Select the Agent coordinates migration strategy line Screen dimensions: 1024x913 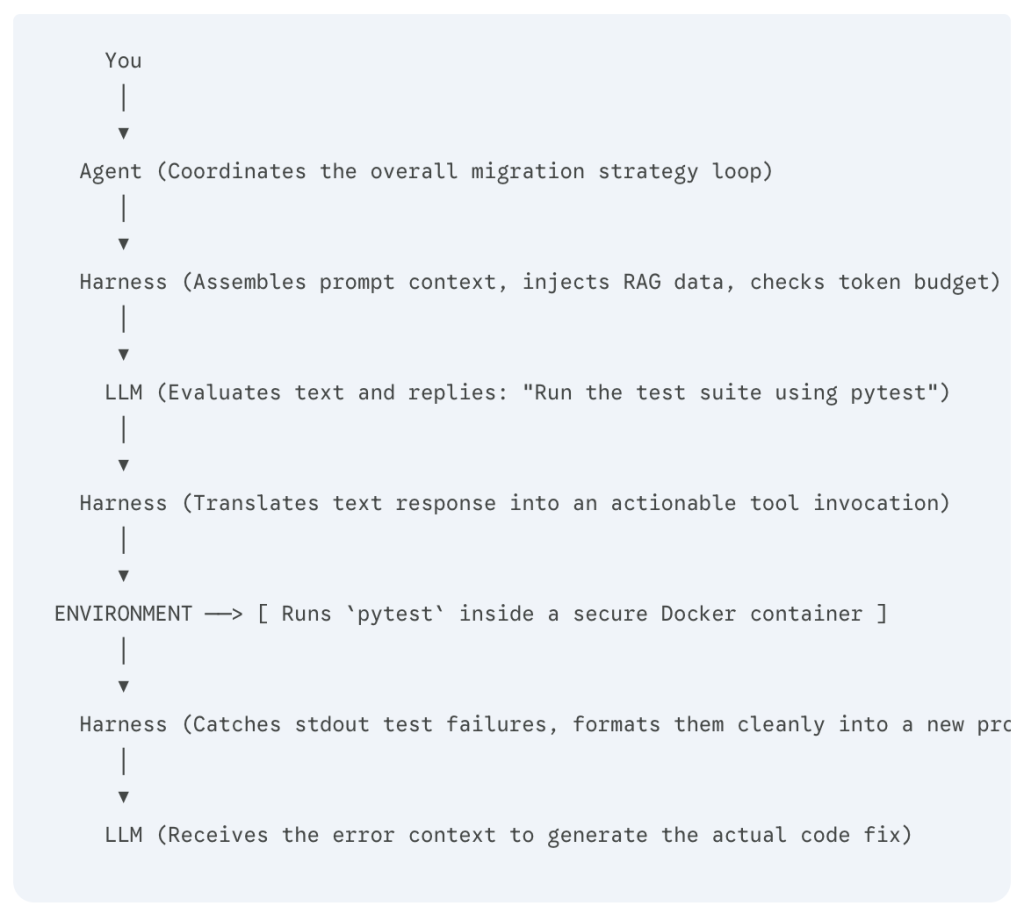426,172
